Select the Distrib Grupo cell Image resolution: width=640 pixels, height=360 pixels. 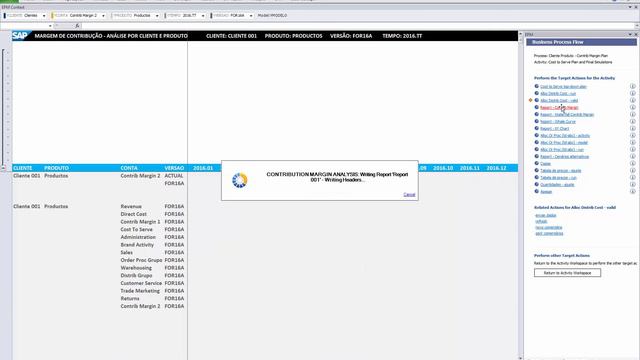point(136,276)
